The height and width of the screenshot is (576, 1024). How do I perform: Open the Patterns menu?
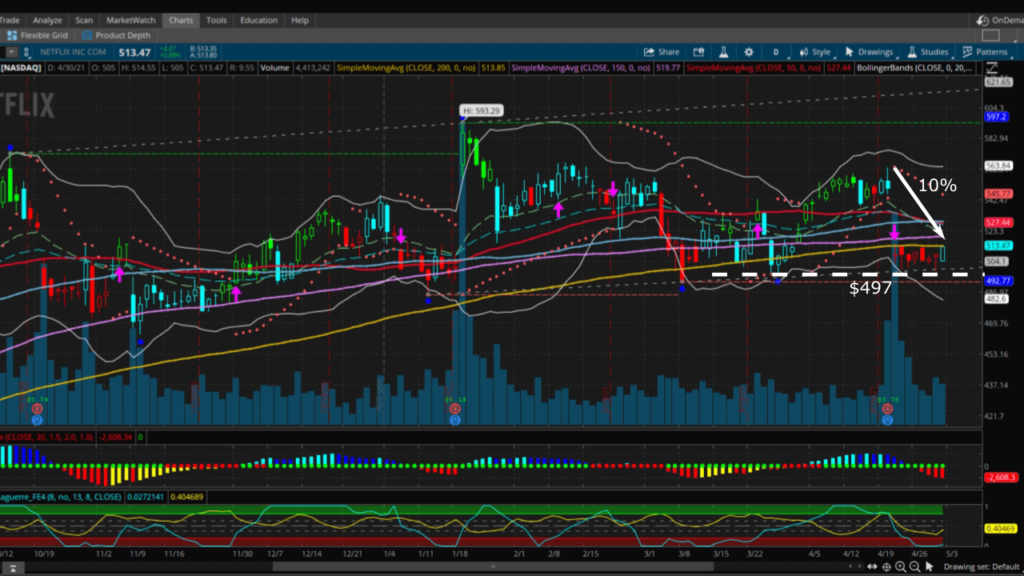985,52
